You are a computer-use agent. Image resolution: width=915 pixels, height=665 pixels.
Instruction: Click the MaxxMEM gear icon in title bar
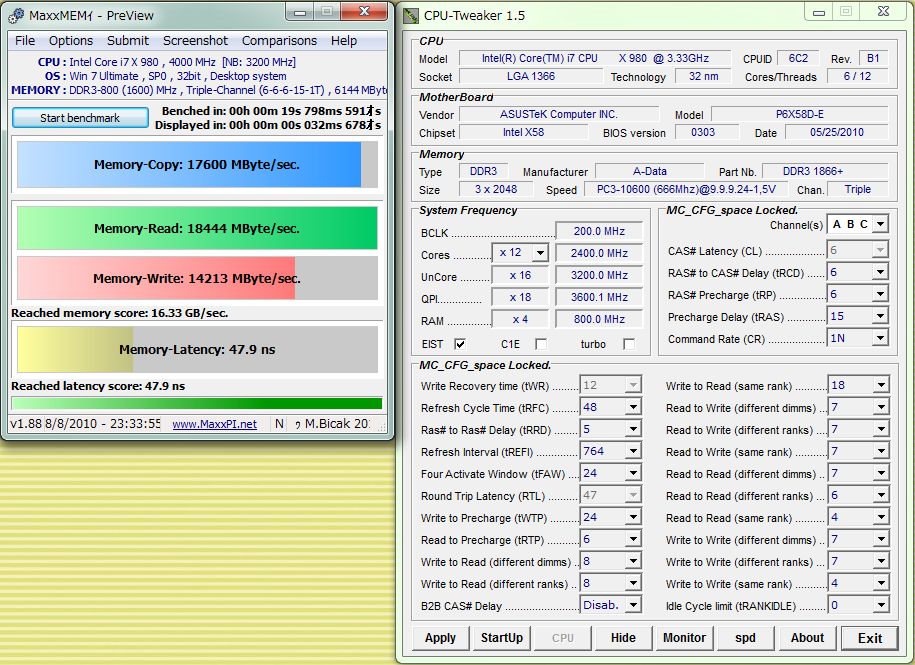click(x=16, y=15)
